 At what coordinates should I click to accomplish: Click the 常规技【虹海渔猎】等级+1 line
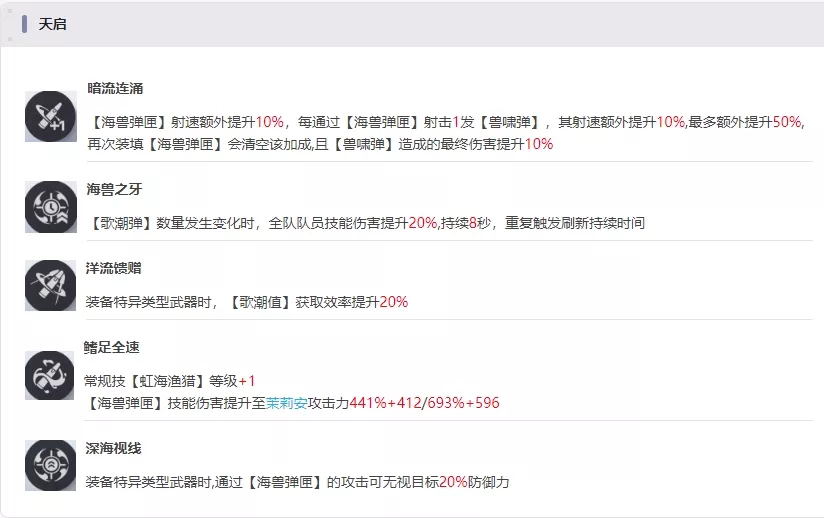click(x=171, y=381)
